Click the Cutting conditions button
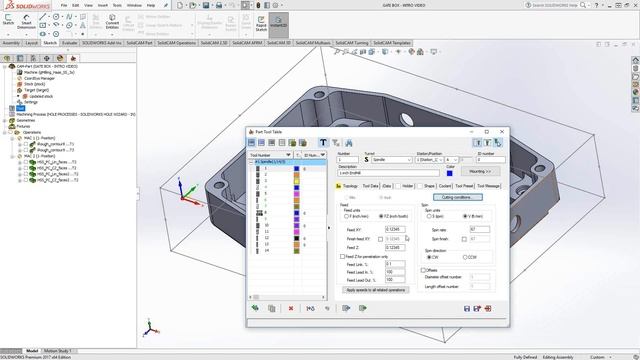 pos(458,197)
